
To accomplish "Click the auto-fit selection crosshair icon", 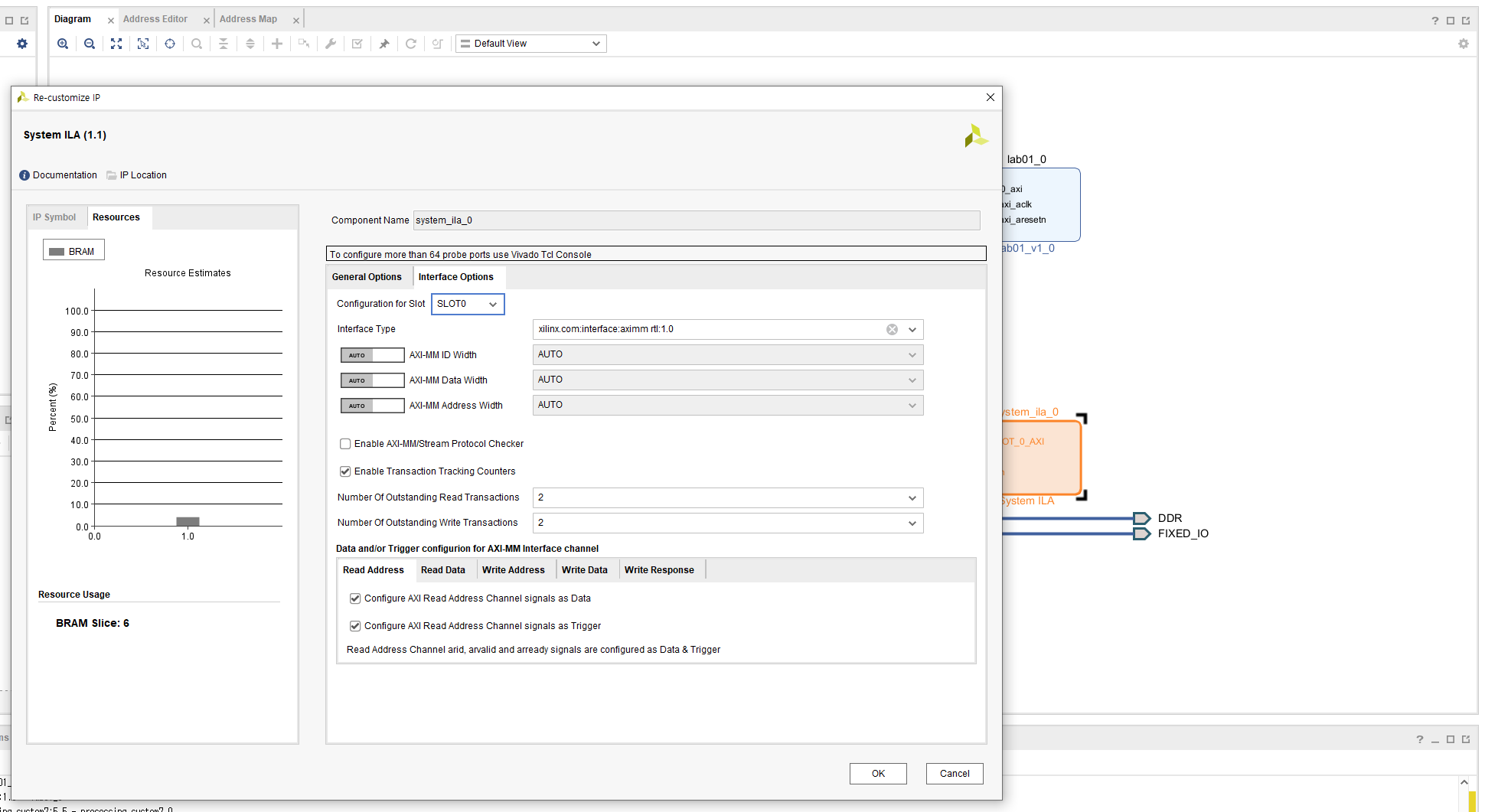I will [x=170, y=44].
